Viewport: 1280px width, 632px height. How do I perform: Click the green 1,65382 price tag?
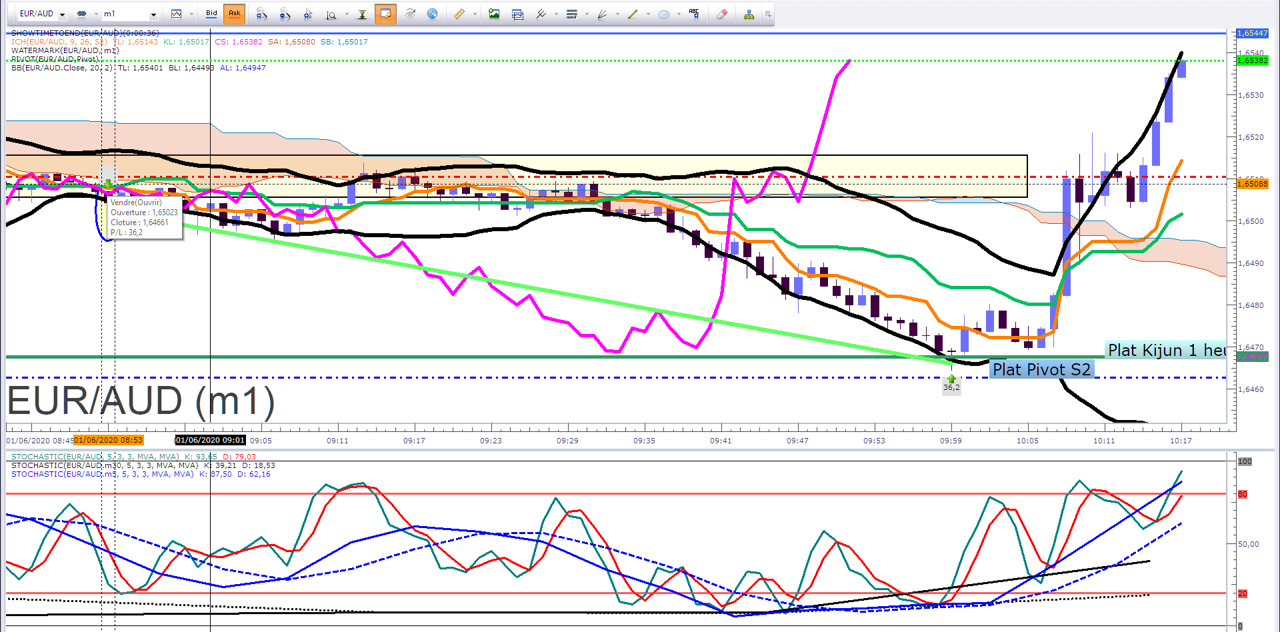coord(1252,61)
